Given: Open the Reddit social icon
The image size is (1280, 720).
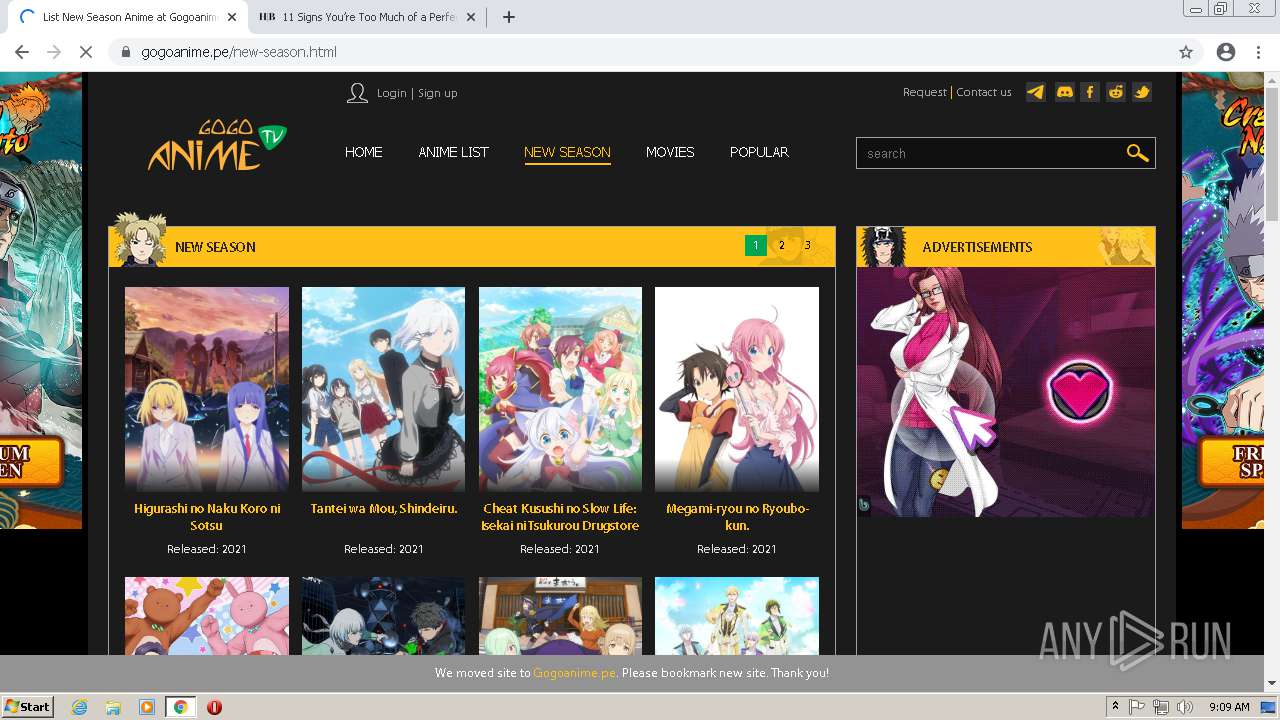Looking at the screenshot, I should (x=1116, y=92).
